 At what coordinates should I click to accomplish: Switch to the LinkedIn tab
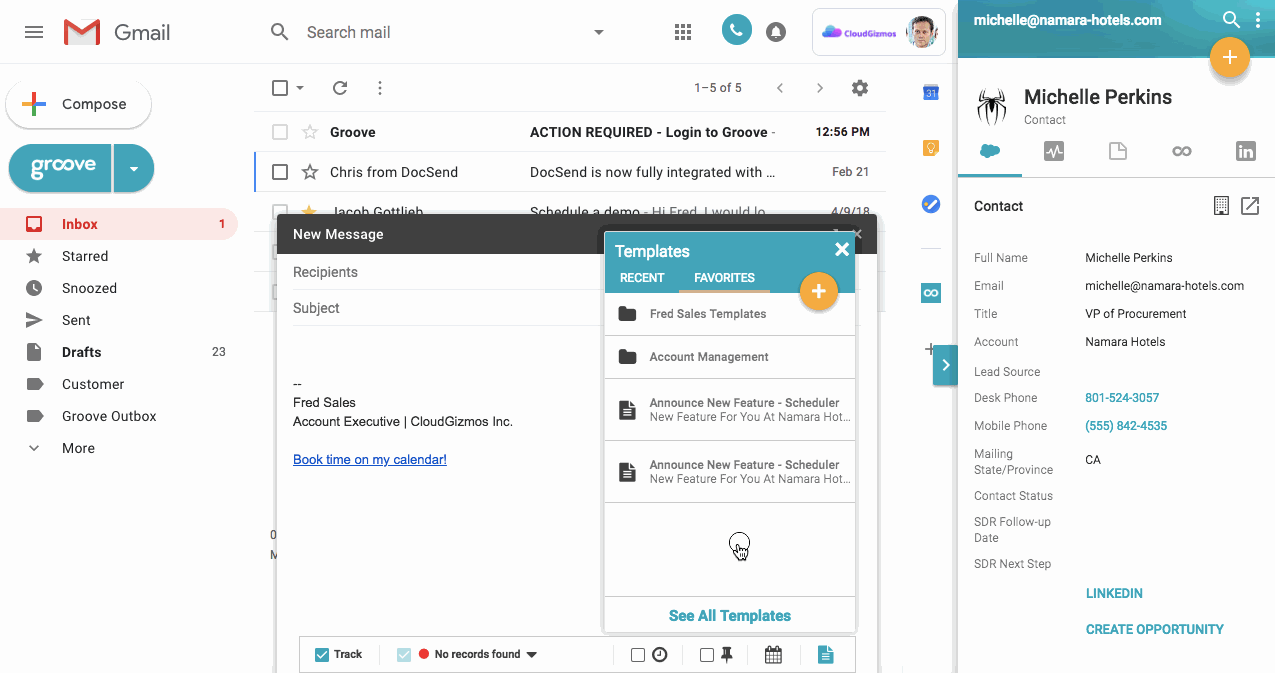[x=1246, y=151]
